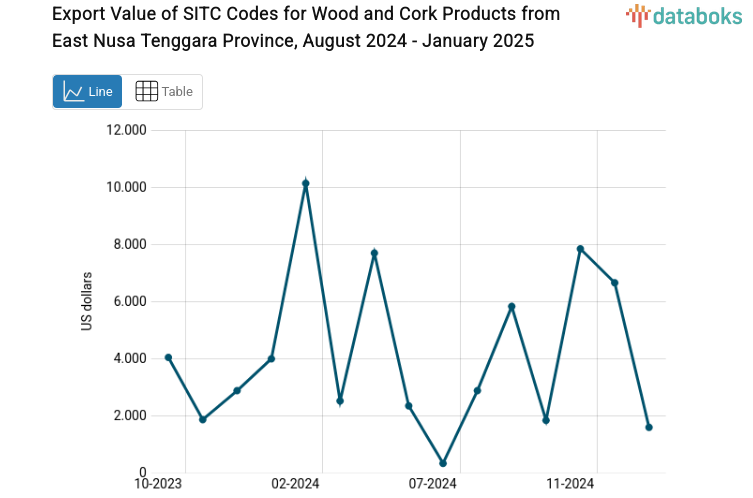Switch to the Line view tab
The width and height of the screenshot is (753, 498).
[88, 92]
